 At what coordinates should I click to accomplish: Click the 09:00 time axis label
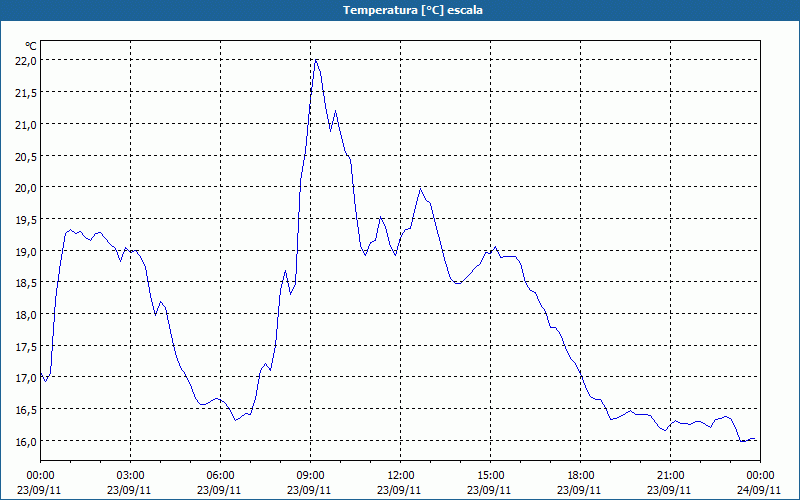pos(310,476)
